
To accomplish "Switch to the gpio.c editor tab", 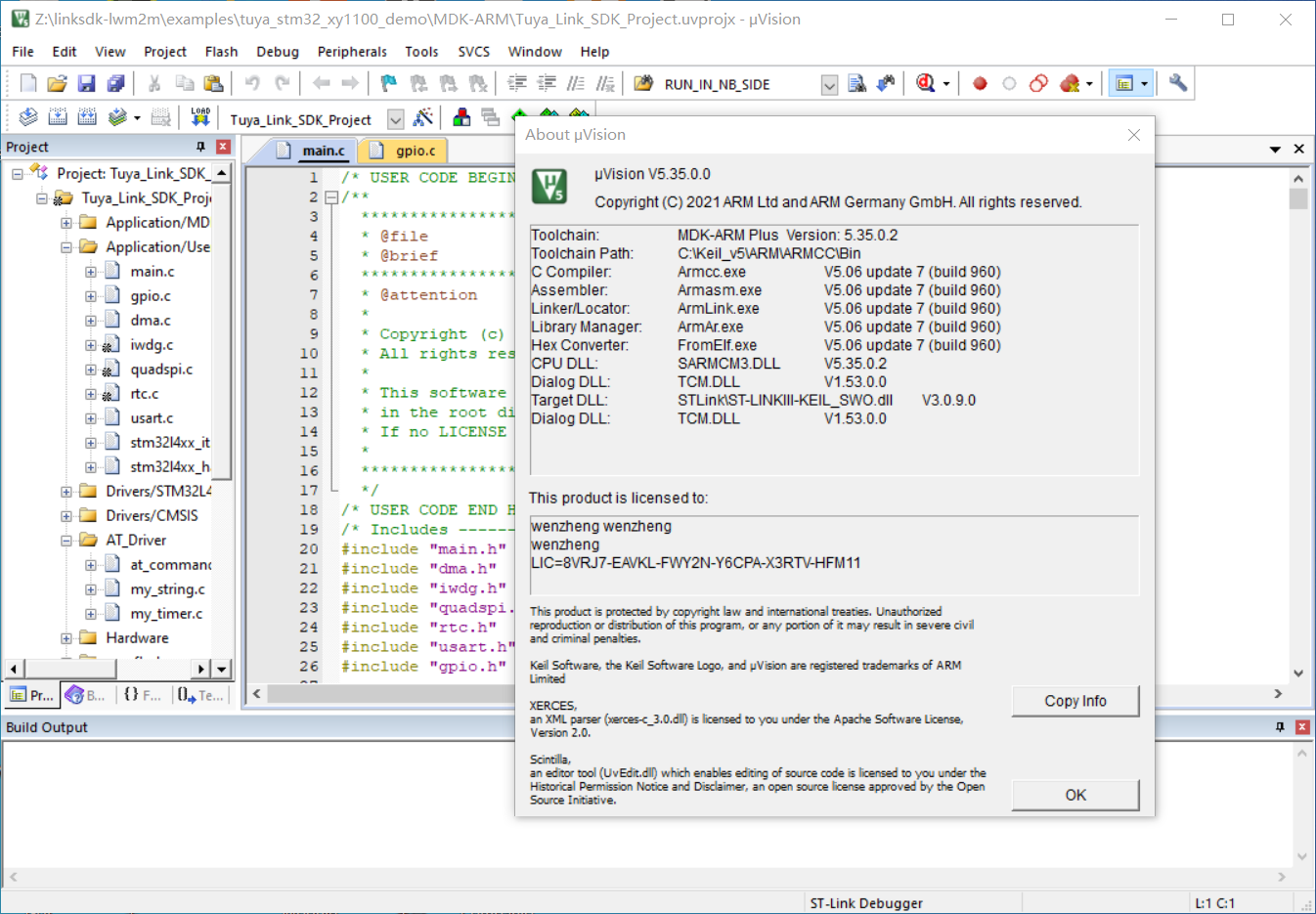I will [406, 150].
